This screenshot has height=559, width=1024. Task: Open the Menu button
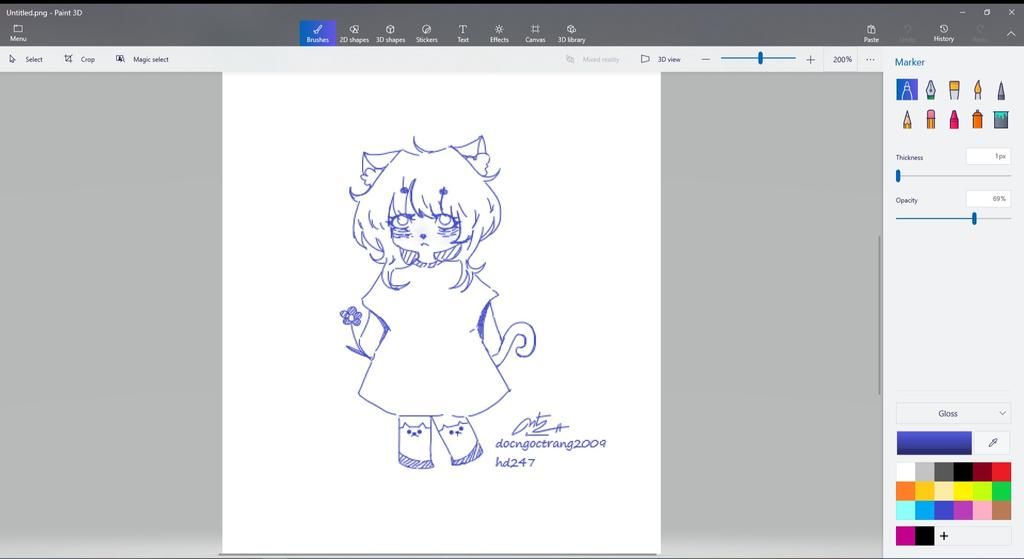pyautogui.click(x=18, y=33)
